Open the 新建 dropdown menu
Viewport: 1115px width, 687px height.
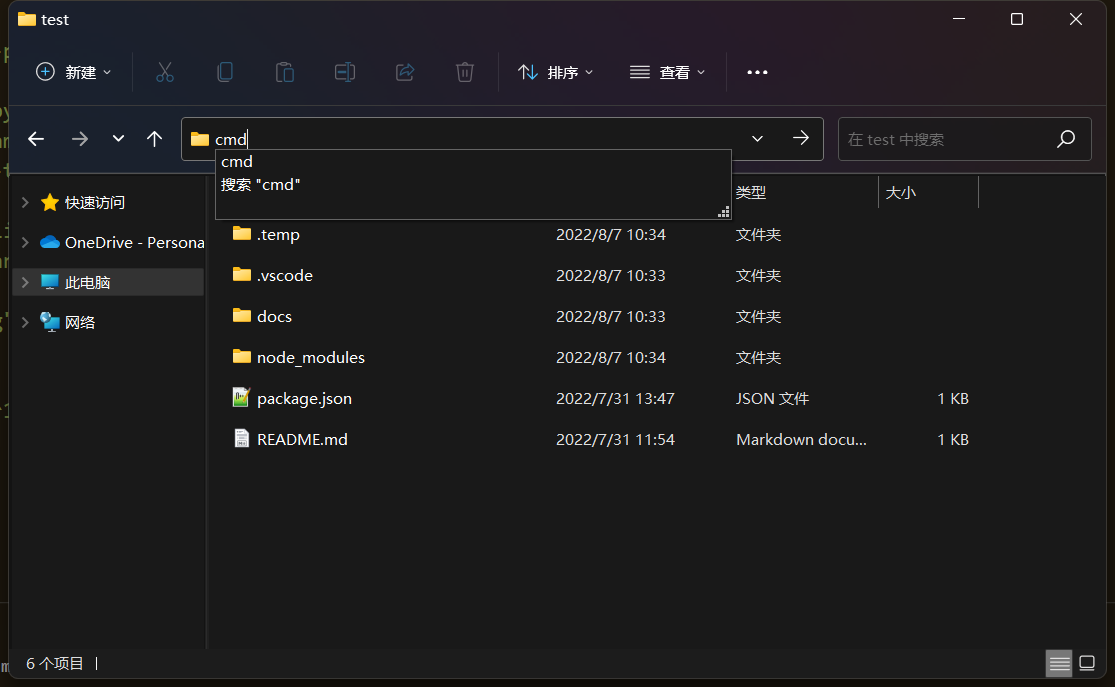point(74,72)
